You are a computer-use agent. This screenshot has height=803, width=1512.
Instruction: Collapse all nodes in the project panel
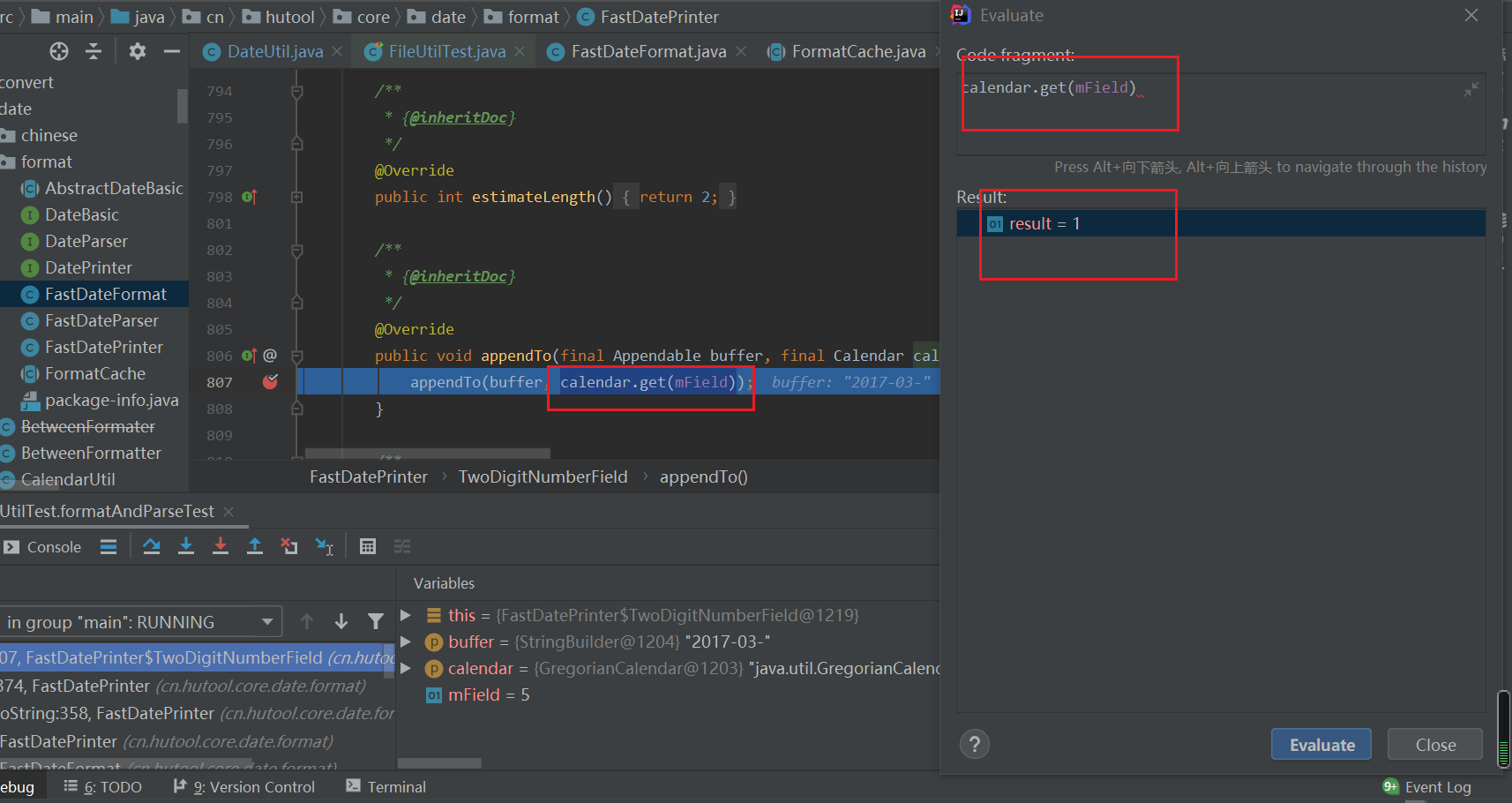[x=94, y=51]
